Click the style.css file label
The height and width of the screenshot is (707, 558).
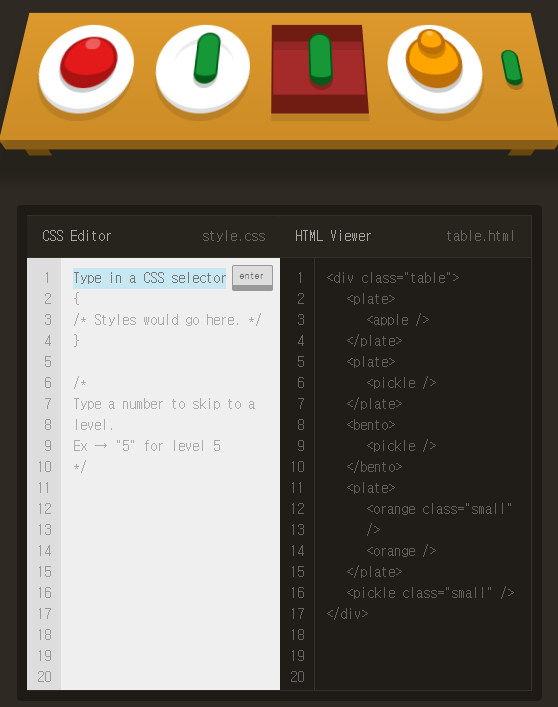coord(233,236)
